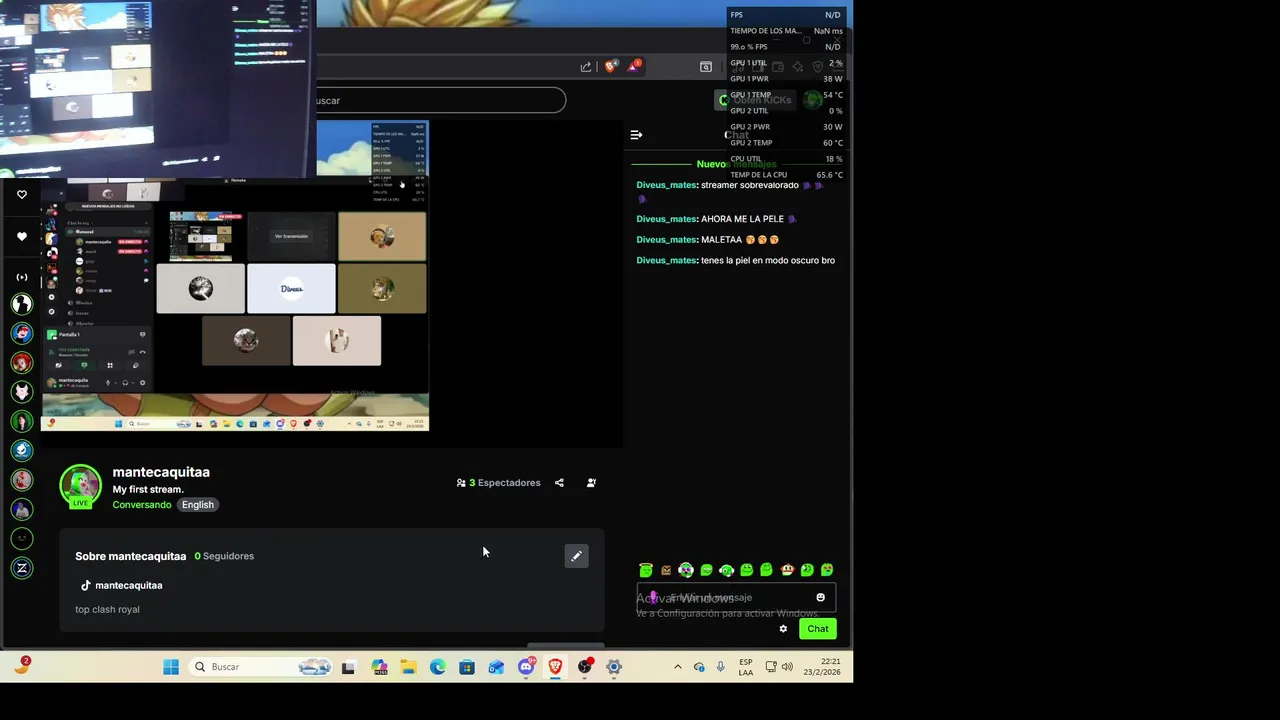Screen dimensions: 1280x720
Task: Open Microsoft Edge from the taskbar
Action: [438, 667]
